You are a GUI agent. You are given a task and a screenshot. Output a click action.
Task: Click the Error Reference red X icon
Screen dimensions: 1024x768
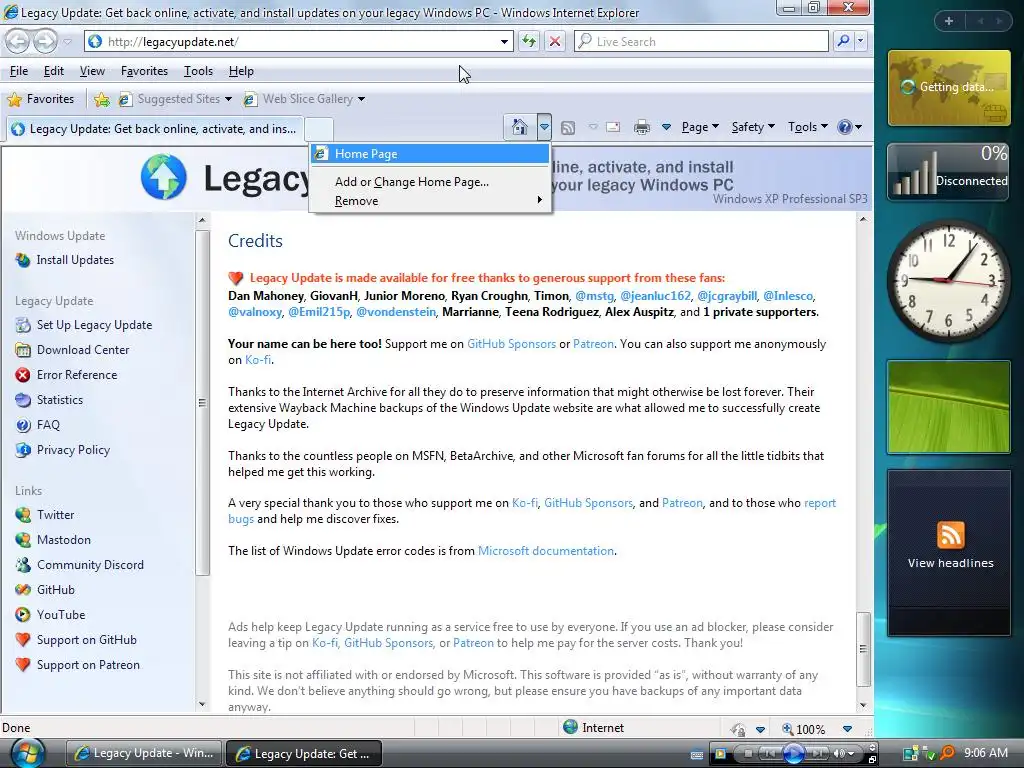(23, 375)
